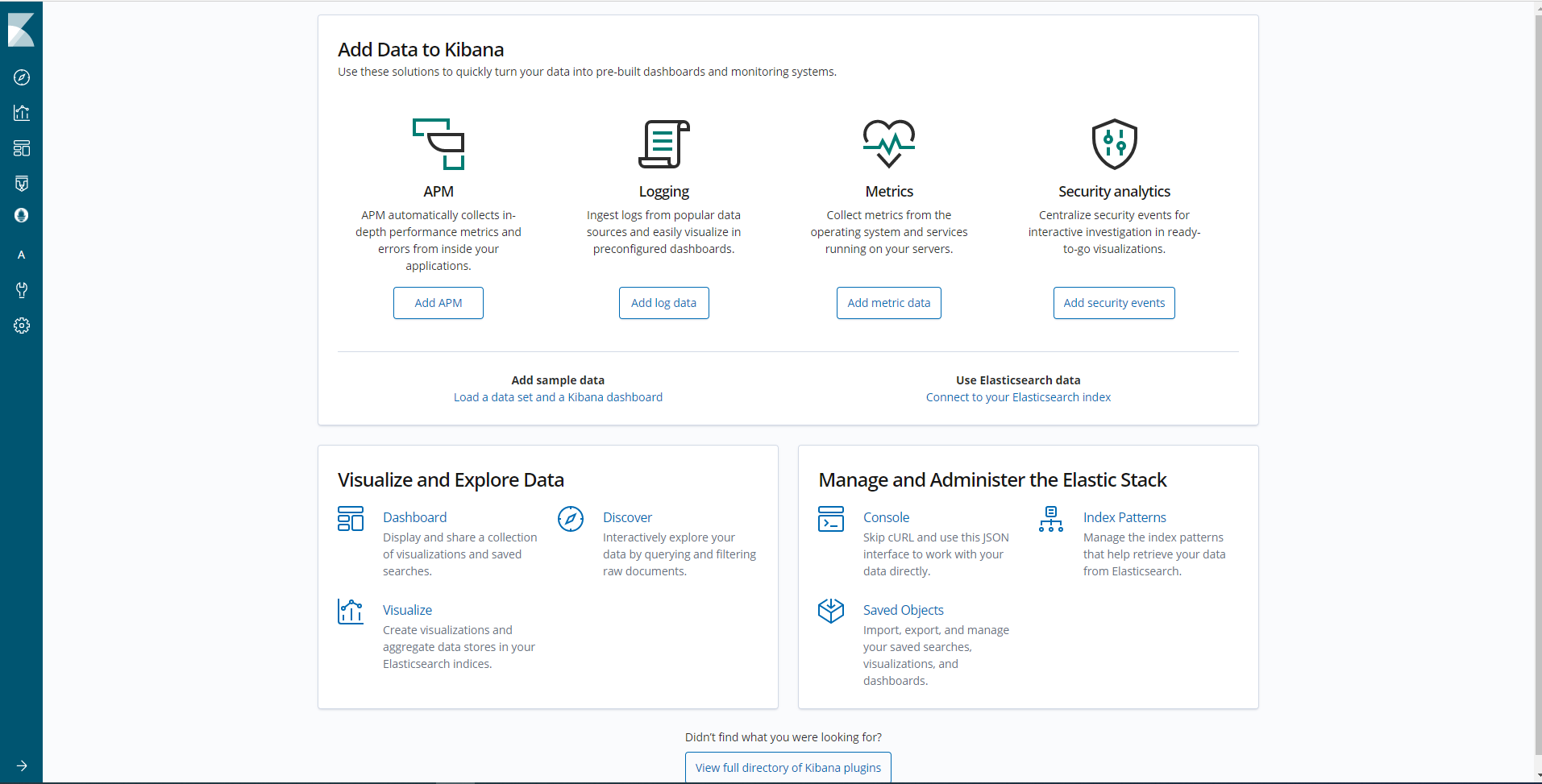Click the sidebar item labeled A
Image resolution: width=1542 pixels, height=784 pixels.
(x=22, y=255)
